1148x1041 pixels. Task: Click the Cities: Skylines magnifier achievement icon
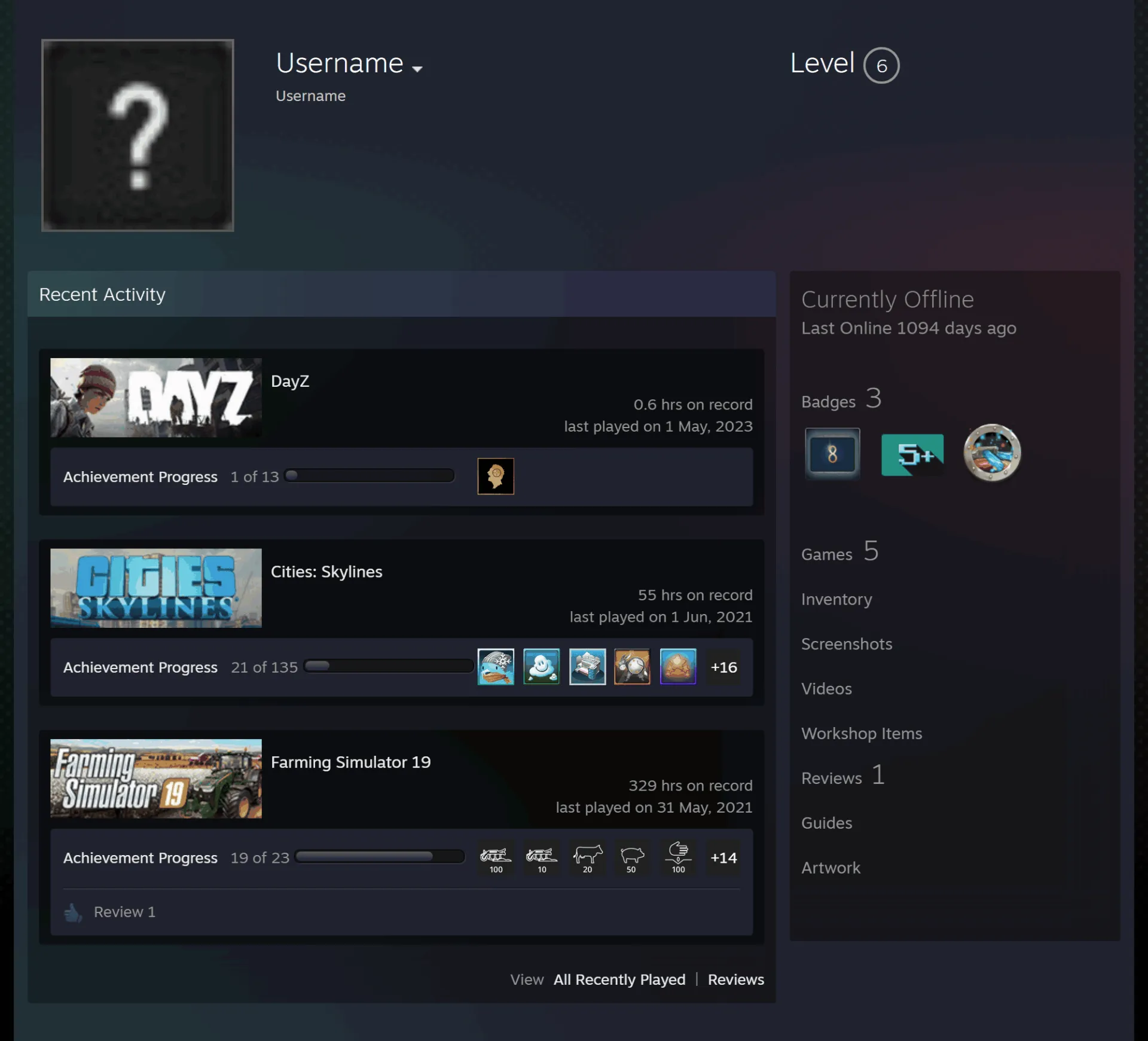tap(632, 667)
